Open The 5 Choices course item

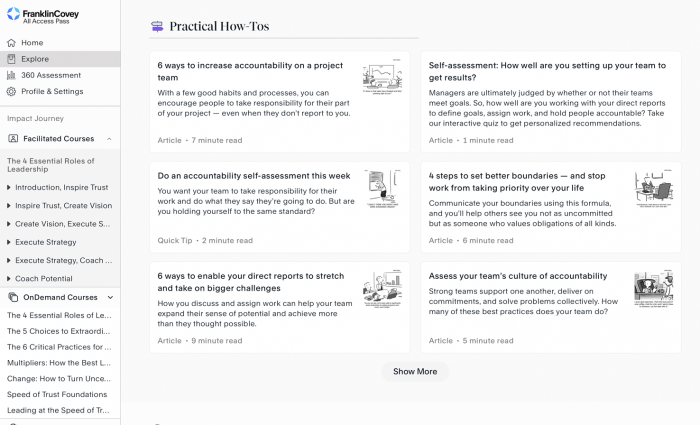59,331
